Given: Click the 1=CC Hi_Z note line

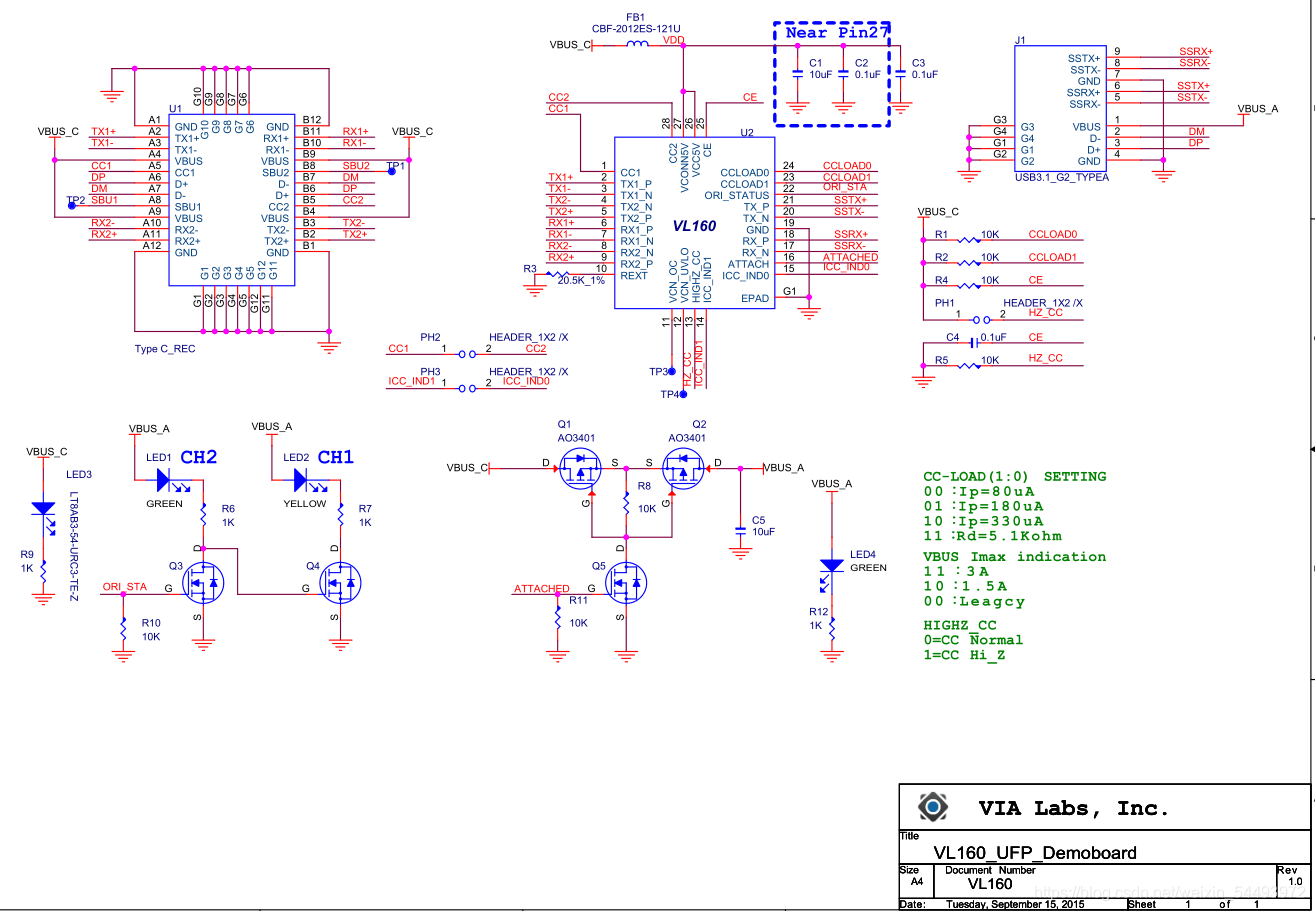Looking at the screenshot, I should (965, 655).
